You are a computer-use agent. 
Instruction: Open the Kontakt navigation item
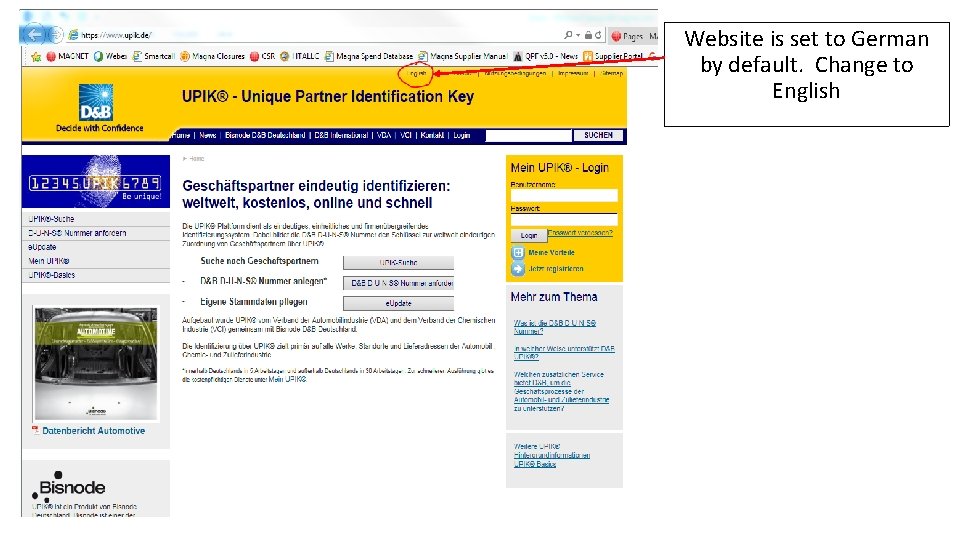(x=432, y=135)
